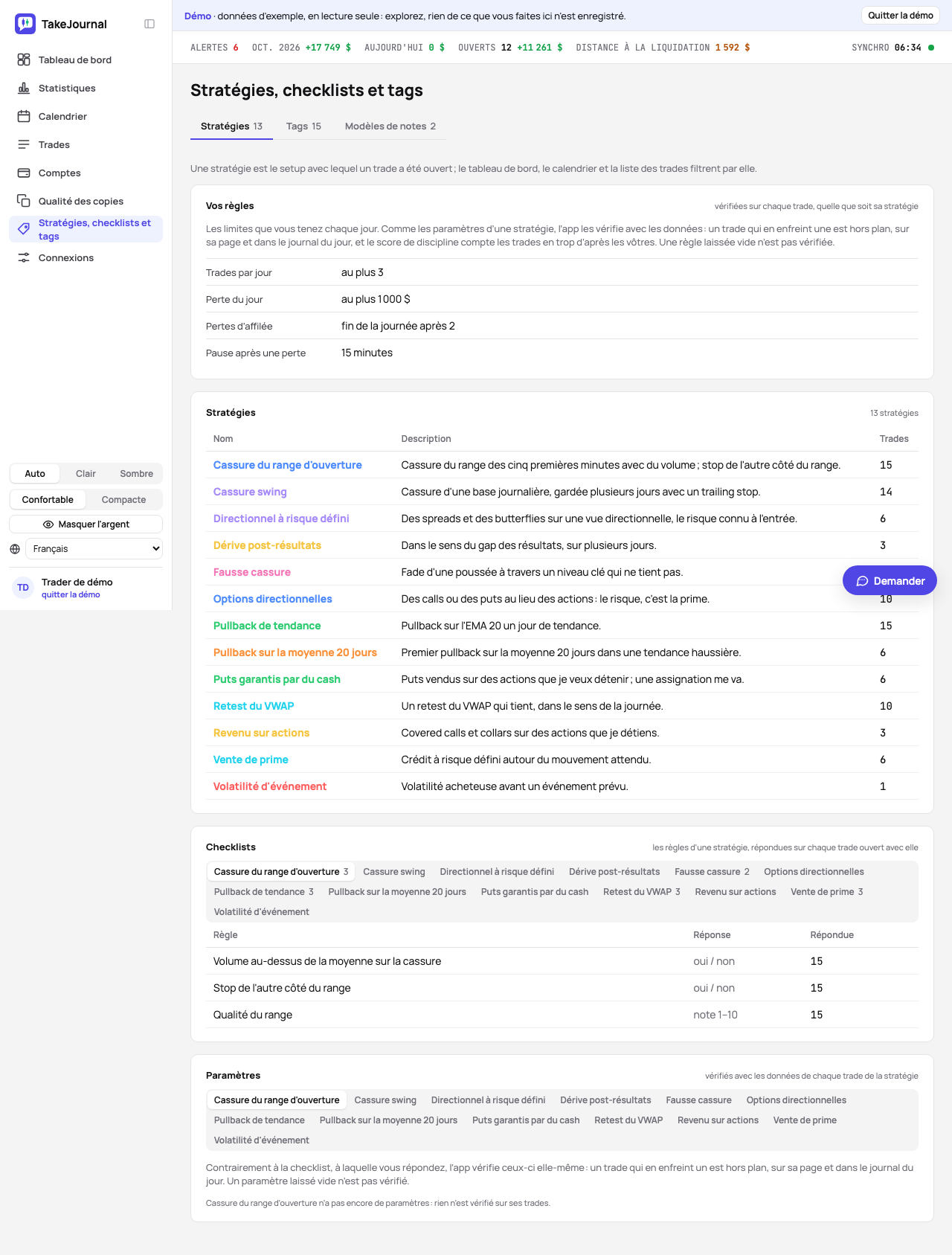Open the Stratégies tab
The width and height of the screenshot is (952, 1255).
point(231,126)
